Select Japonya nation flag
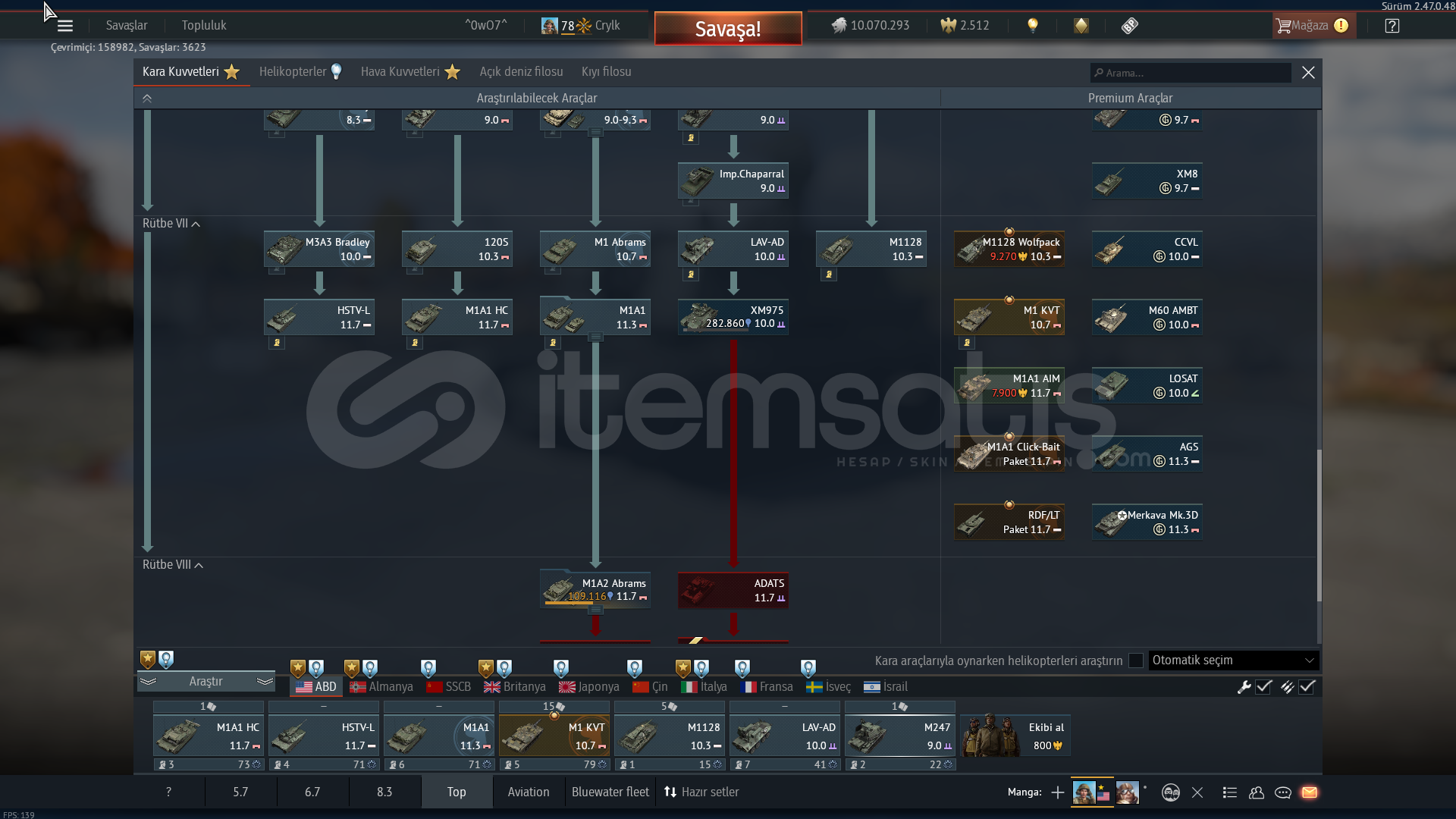Screen dimensions: 1456x819 tap(589, 687)
